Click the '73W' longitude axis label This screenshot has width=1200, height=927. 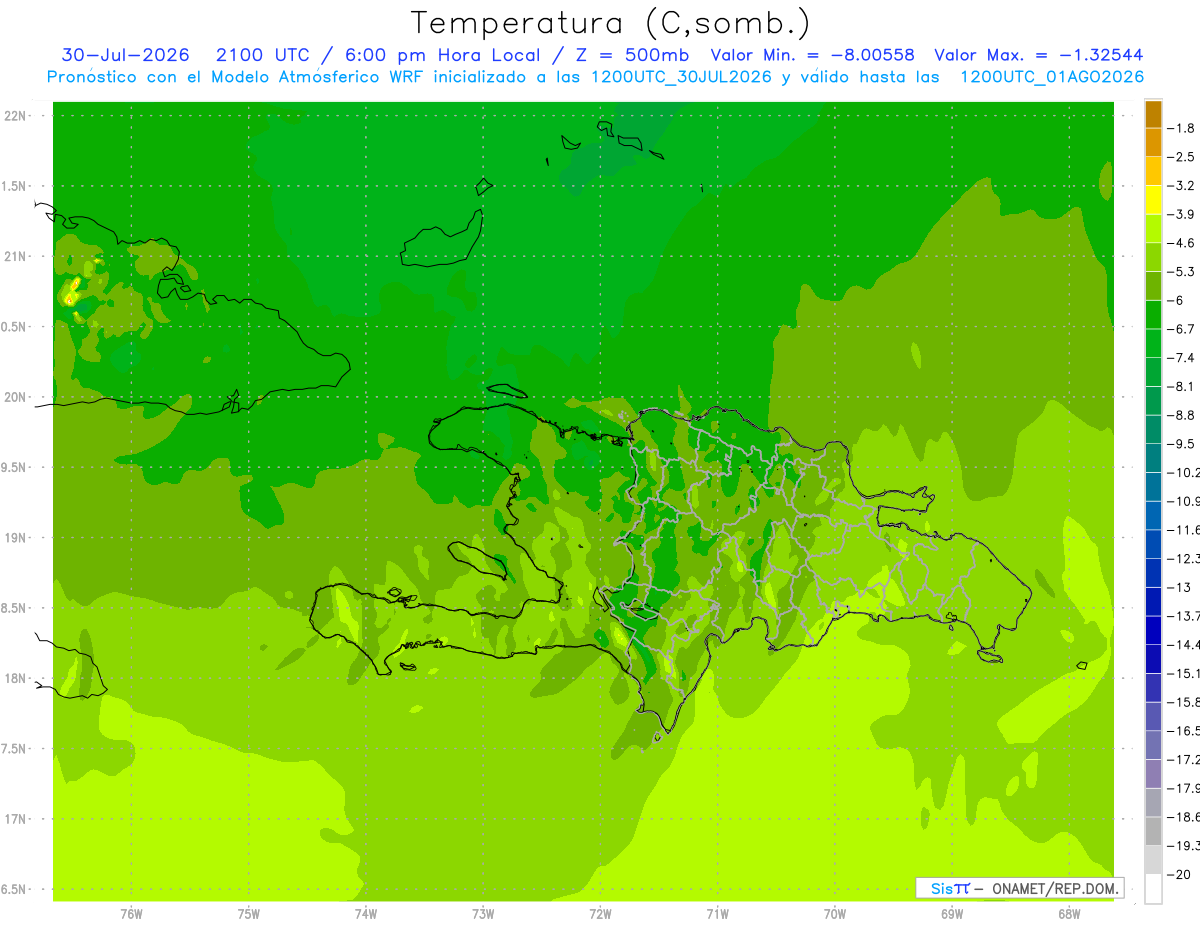pyautogui.click(x=483, y=914)
